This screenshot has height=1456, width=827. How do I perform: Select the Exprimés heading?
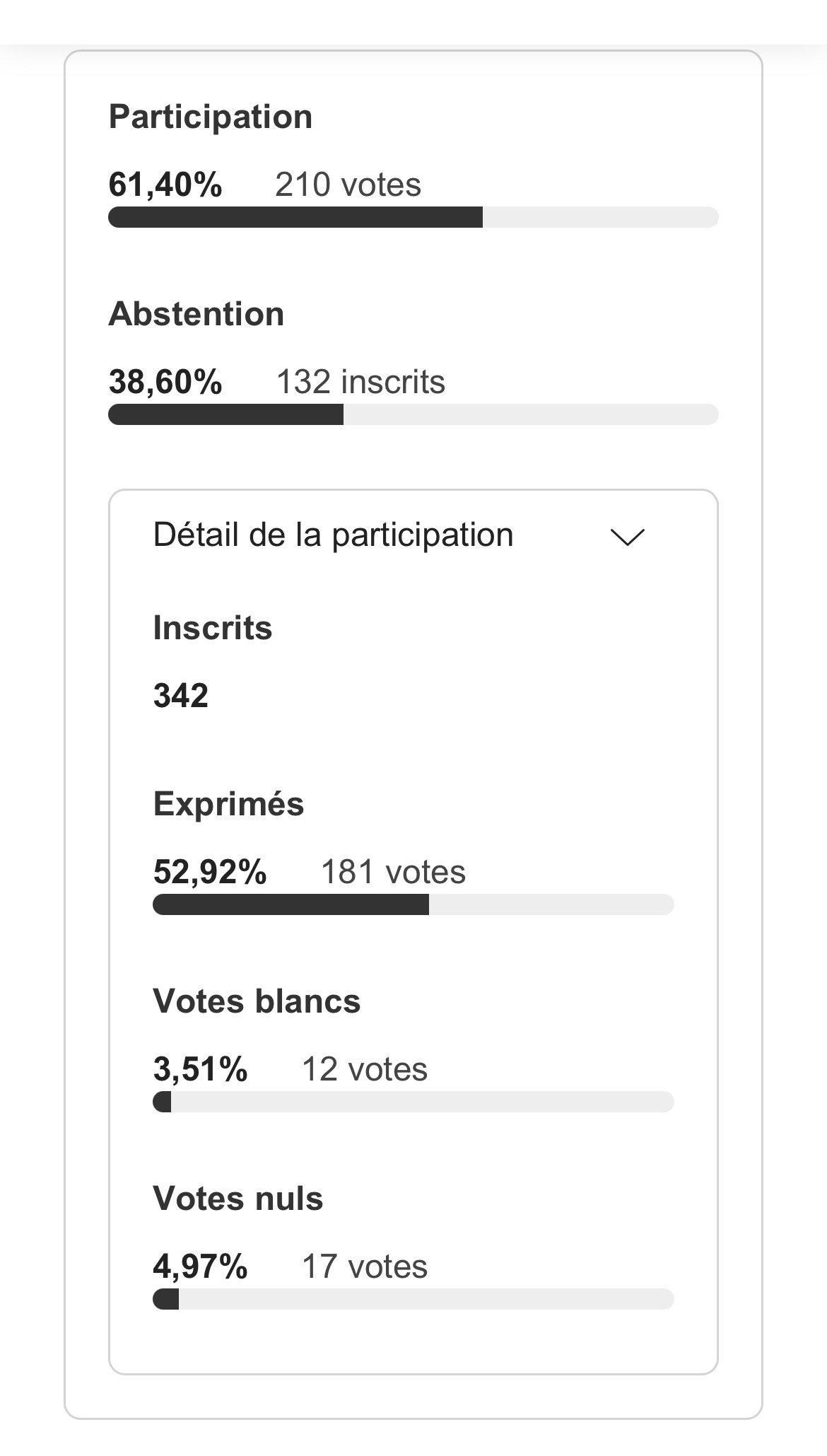click(x=228, y=804)
